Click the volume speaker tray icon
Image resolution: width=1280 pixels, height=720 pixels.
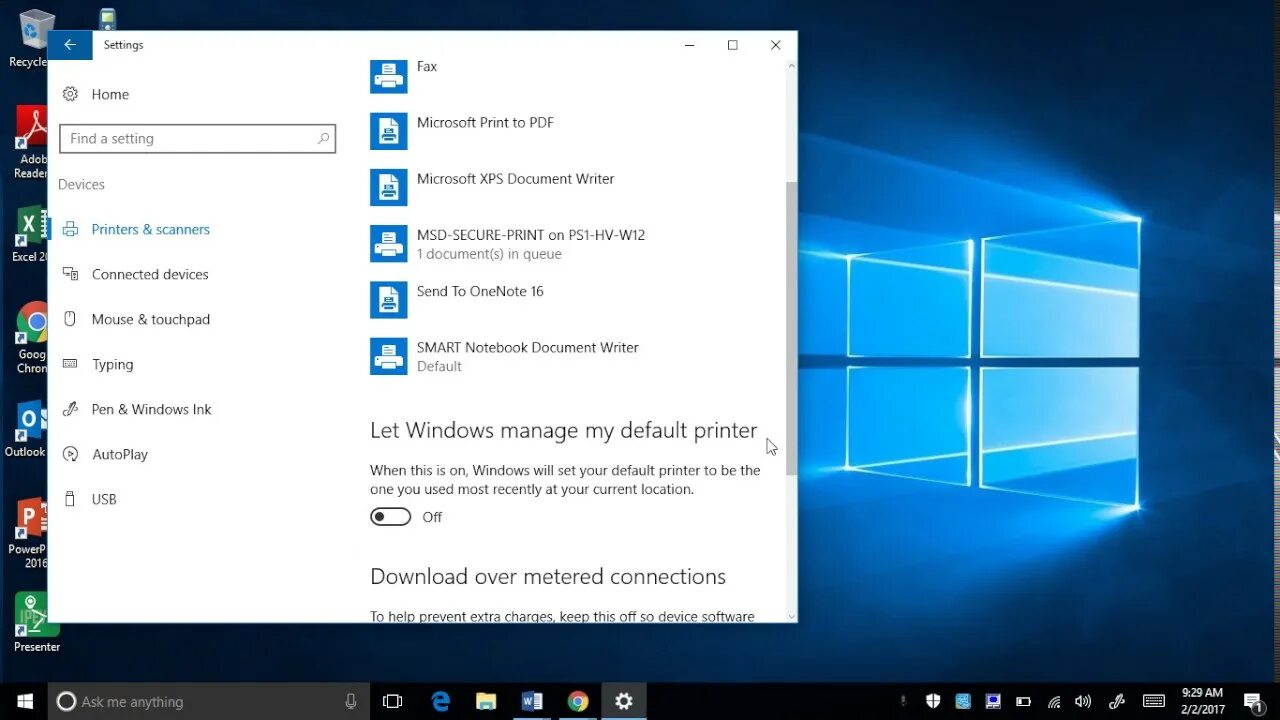(1083, 701)
